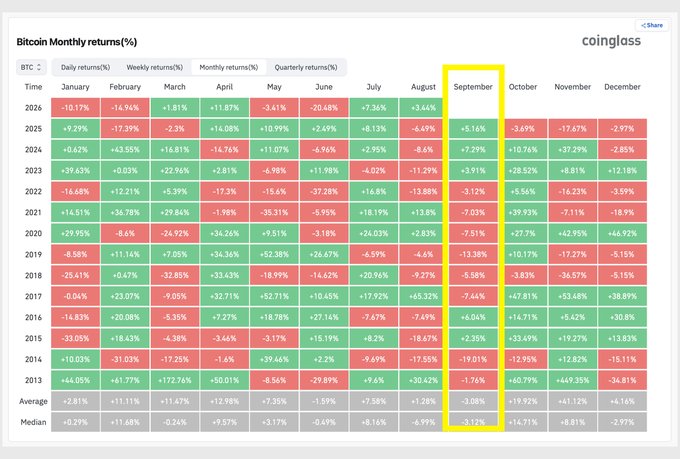
Task: Click the 2020 December +46.92% cell
Action: click(622, 233)
